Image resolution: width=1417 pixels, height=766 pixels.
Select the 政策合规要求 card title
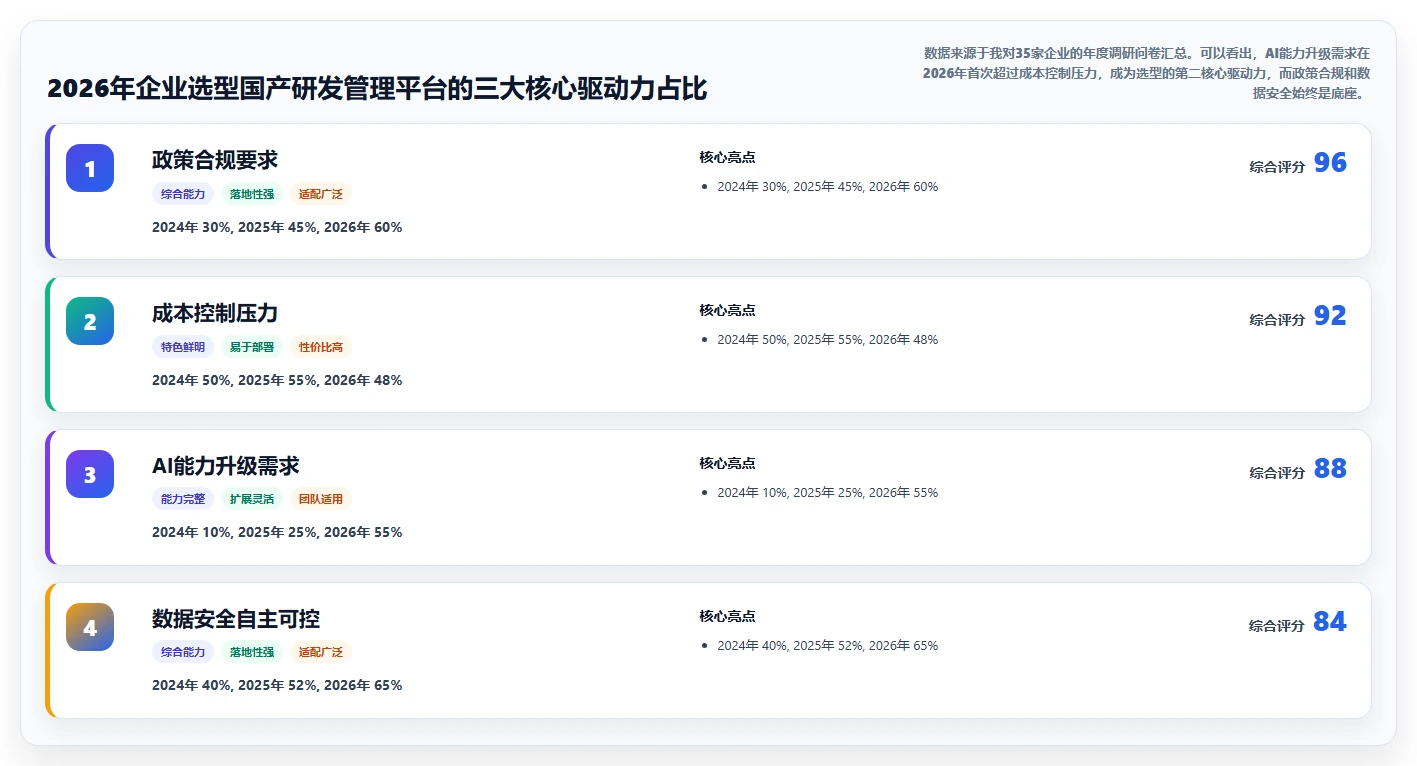point(215,160)
